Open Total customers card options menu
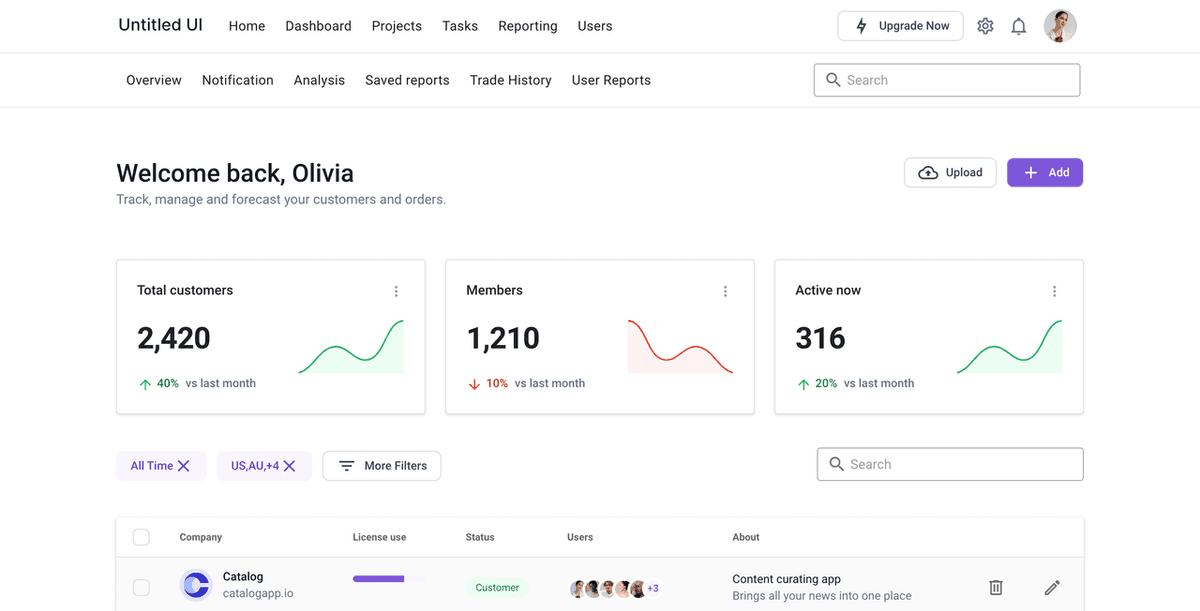Screen dimensions: 1200x611 pyautogui.click(x=396, y=291)
